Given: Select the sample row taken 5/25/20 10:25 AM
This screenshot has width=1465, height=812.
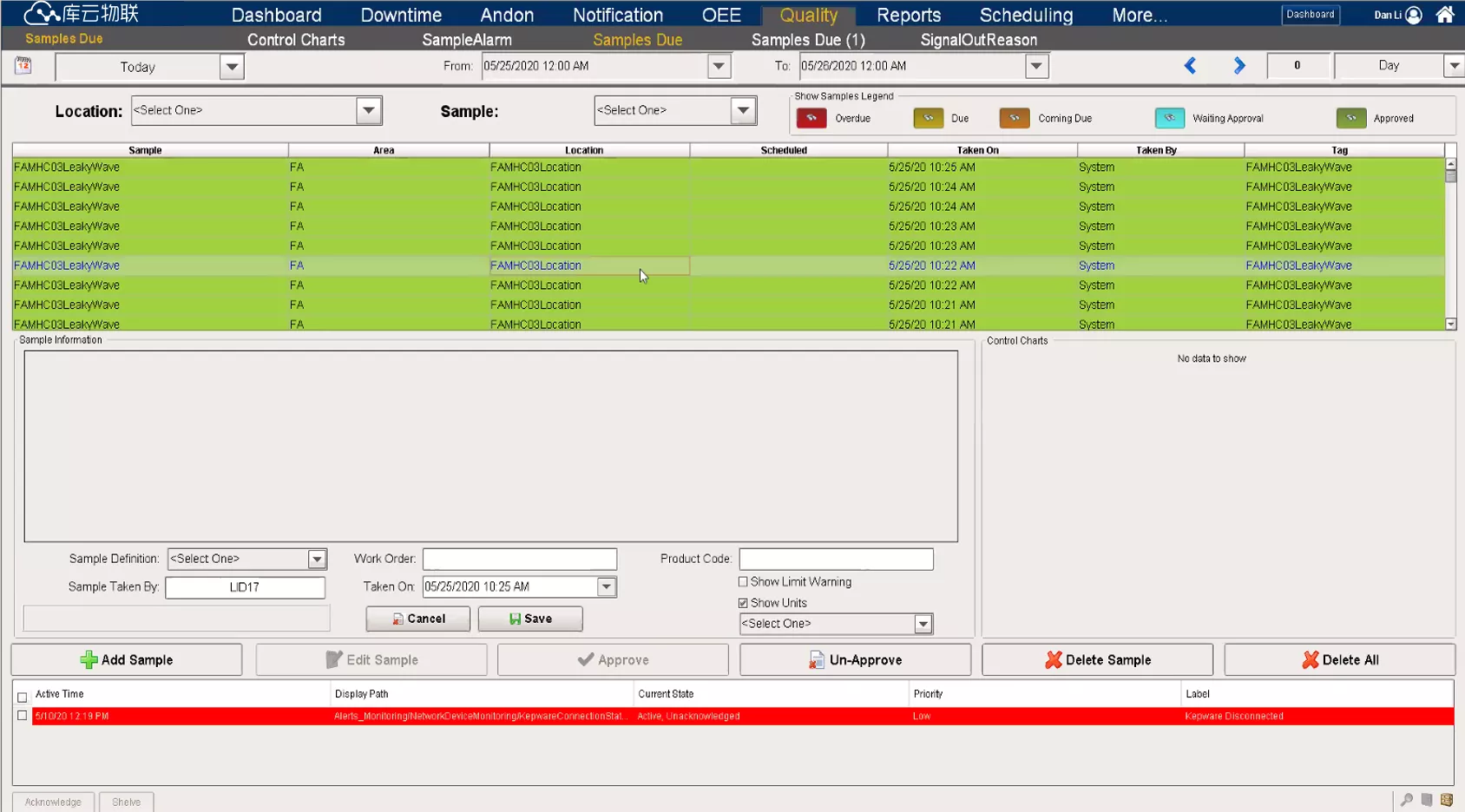Looking at the screenshot, I should pyautogui.click(x=728, y=167).
